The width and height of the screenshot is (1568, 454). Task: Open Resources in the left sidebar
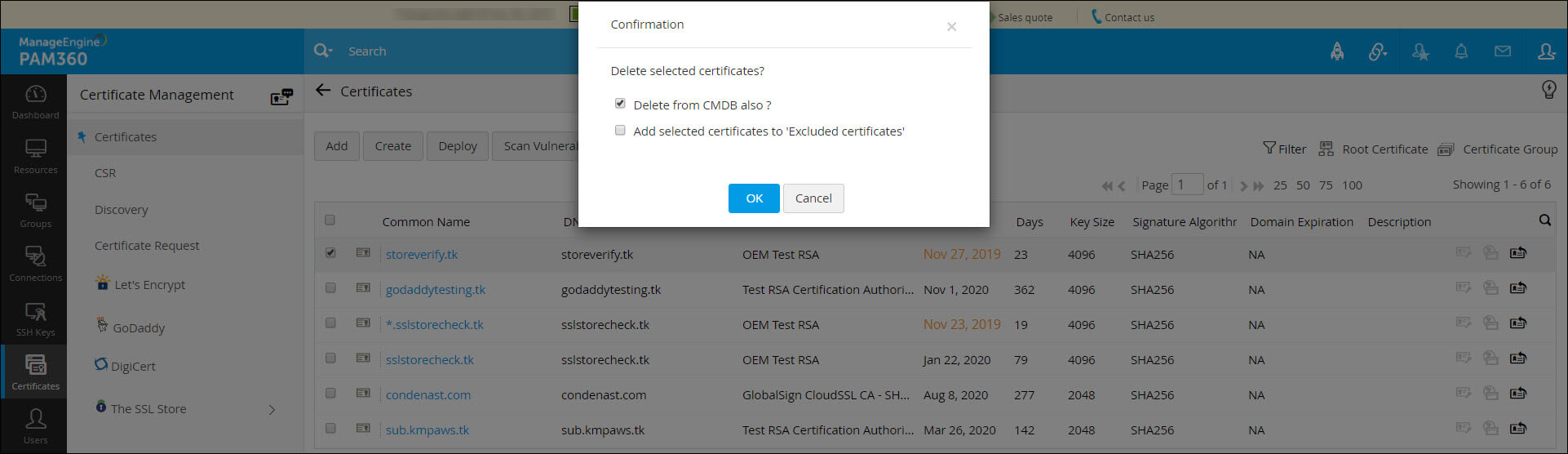[36, 156]
